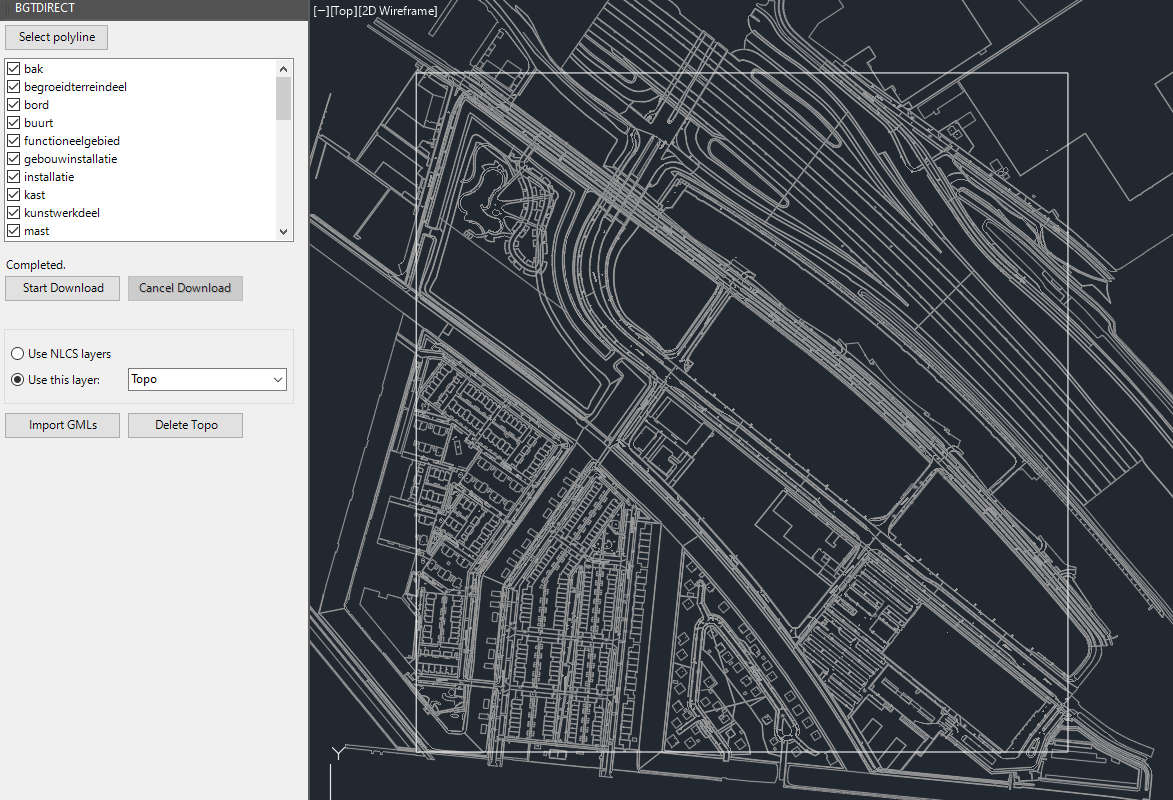1173x800 pixels.
Task: Toggle the kunstwerkdeel checkbox
Action: [x=14, y=213]
